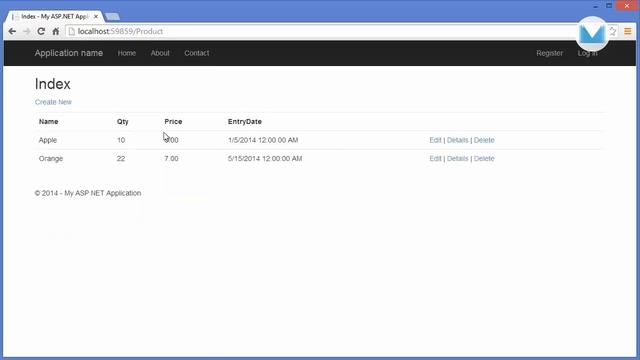640x360 pixels.
Task: Open the About nav item
Action: 160,53
